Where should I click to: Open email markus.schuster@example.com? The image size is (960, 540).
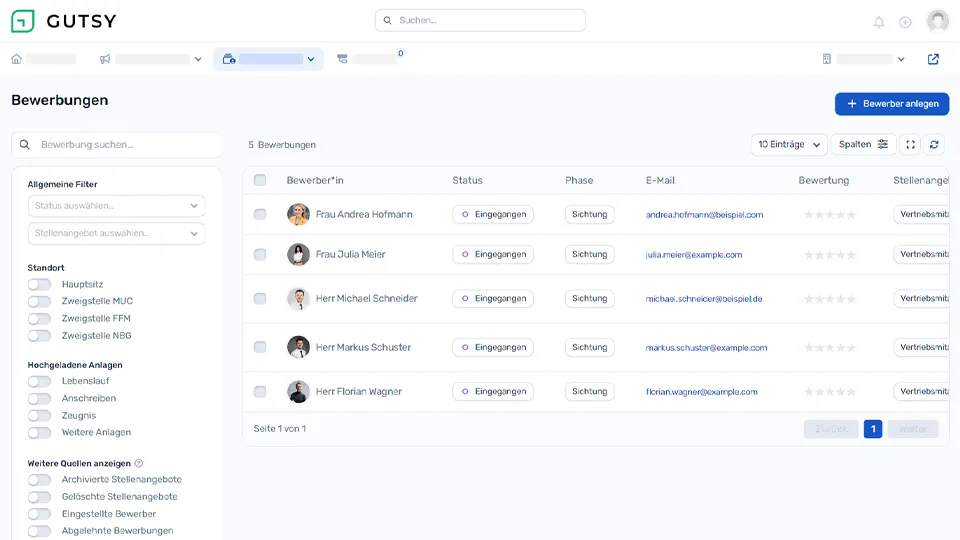coord(706,348)
